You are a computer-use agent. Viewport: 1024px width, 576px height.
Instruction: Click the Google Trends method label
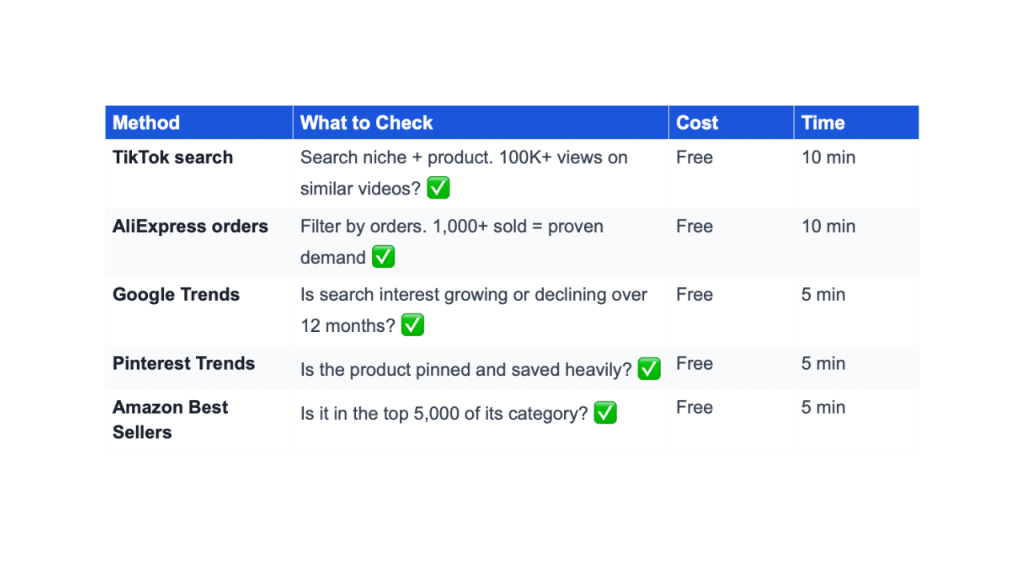(x=176, y=295)
